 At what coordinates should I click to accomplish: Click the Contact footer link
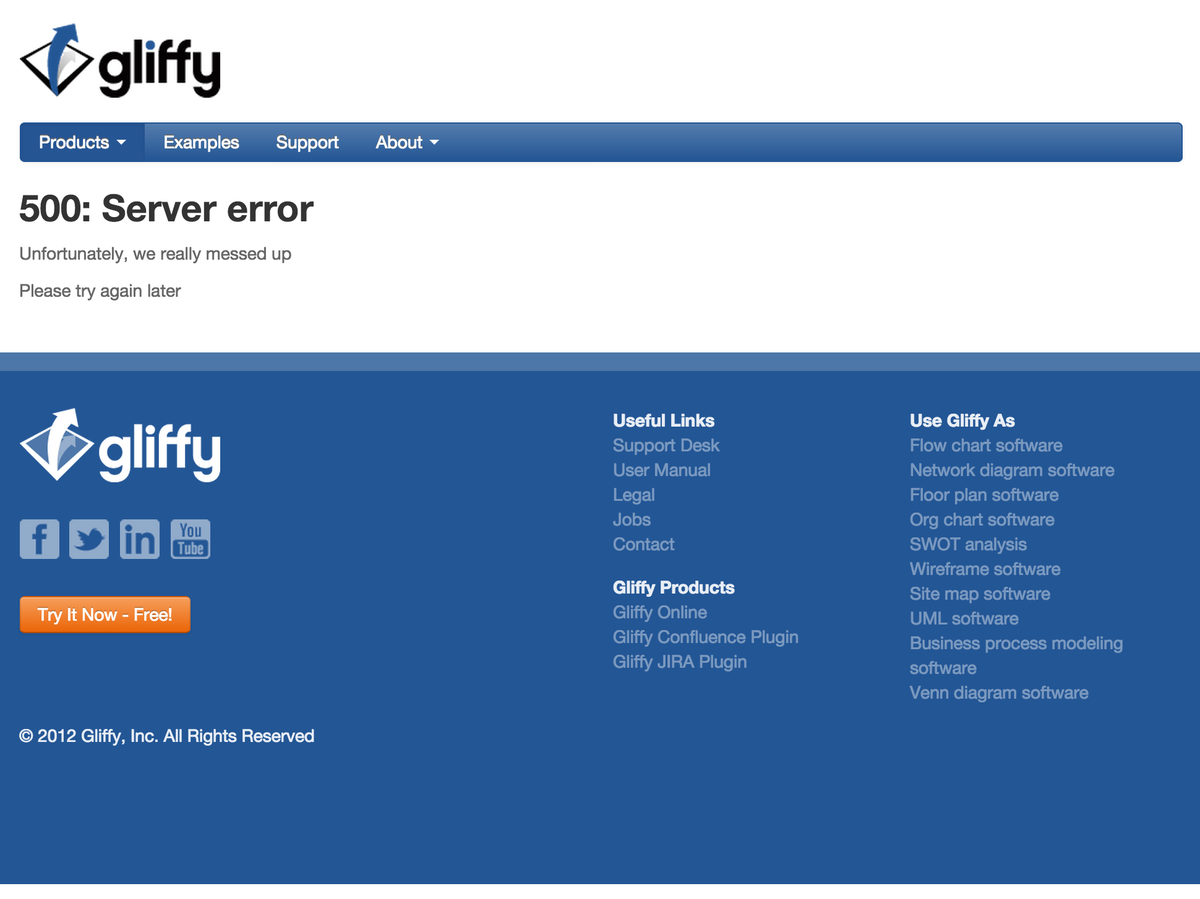pyautogui.click(x=644, y=544)
